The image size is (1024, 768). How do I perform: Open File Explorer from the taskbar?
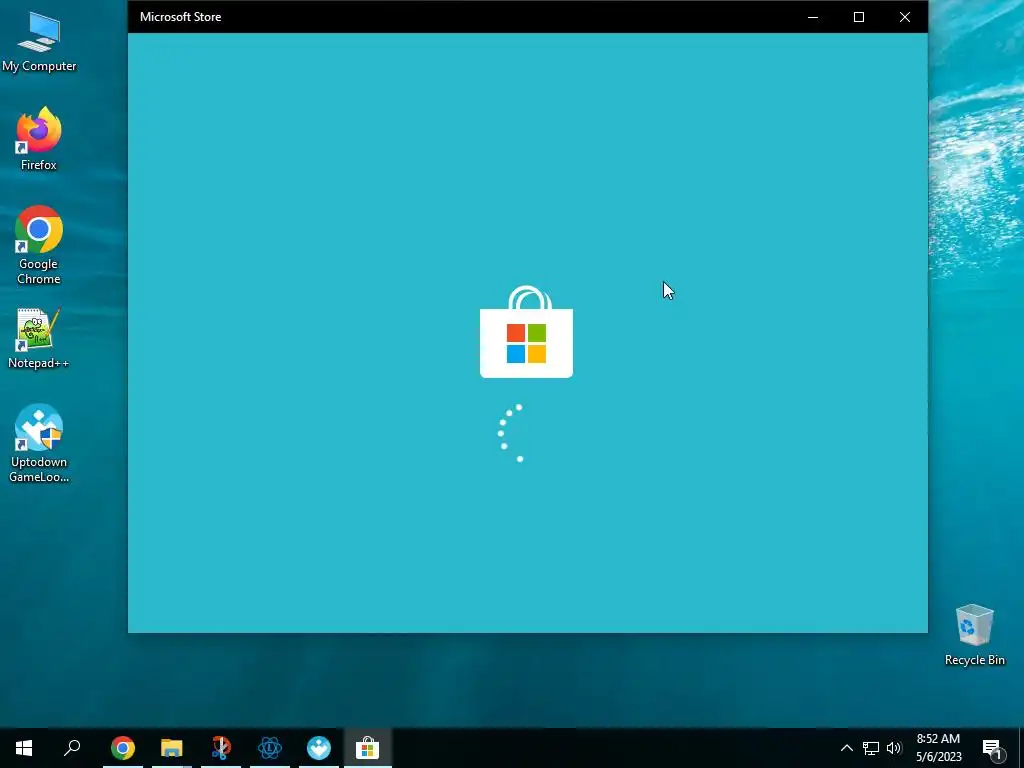[x=172, y=748]
